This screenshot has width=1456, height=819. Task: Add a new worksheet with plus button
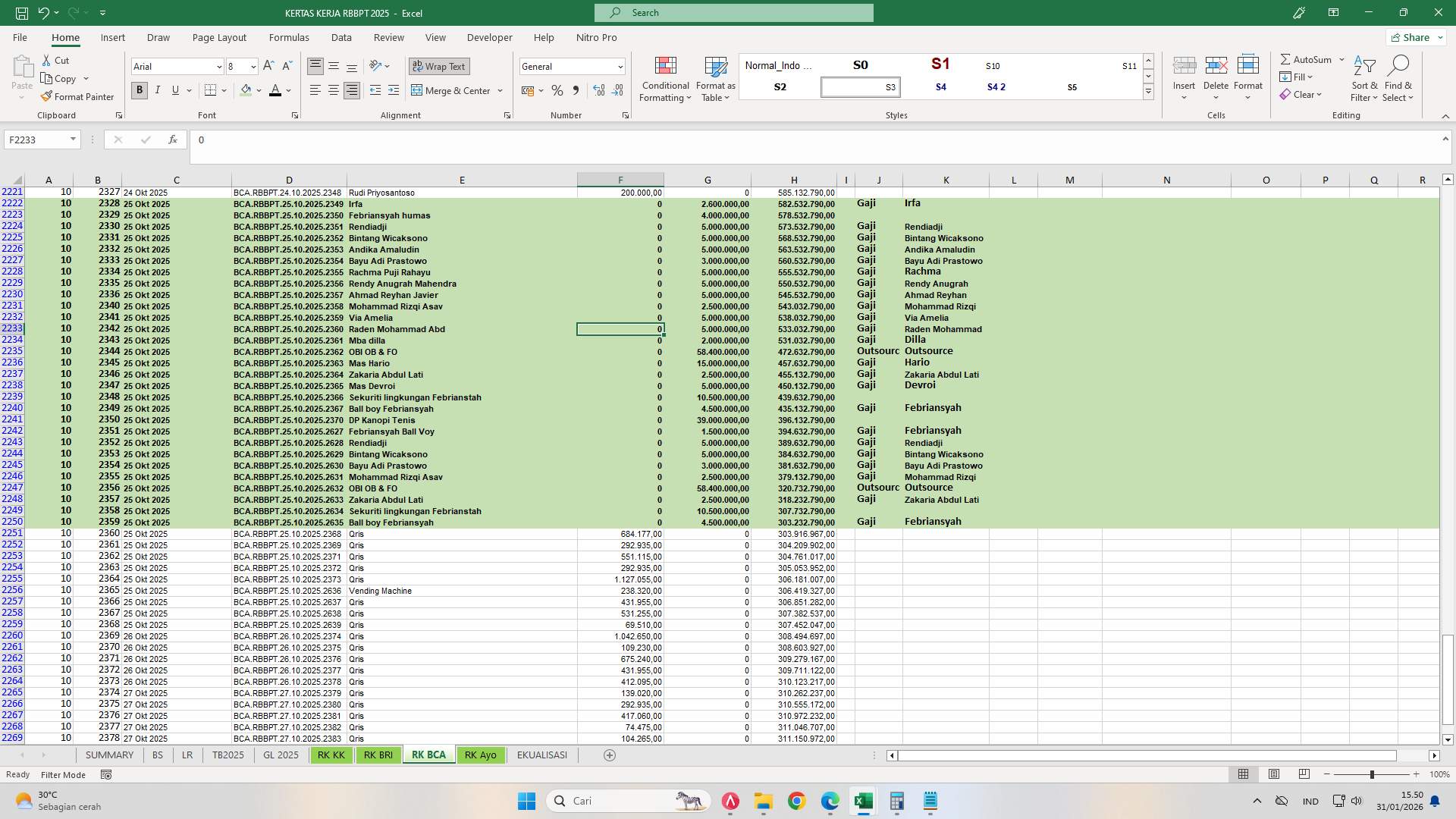coord(609,755)
